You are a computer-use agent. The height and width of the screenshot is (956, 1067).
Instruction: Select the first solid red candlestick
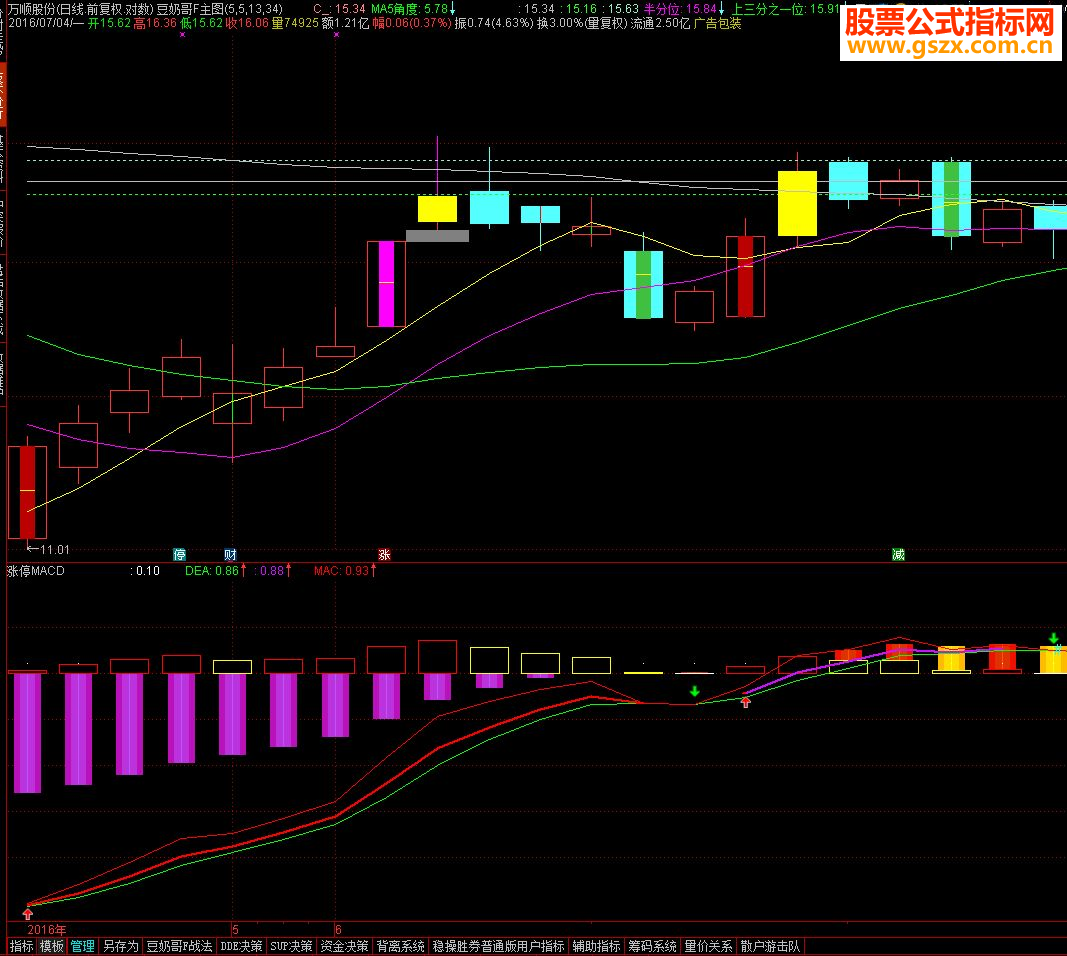coord(27,492)
